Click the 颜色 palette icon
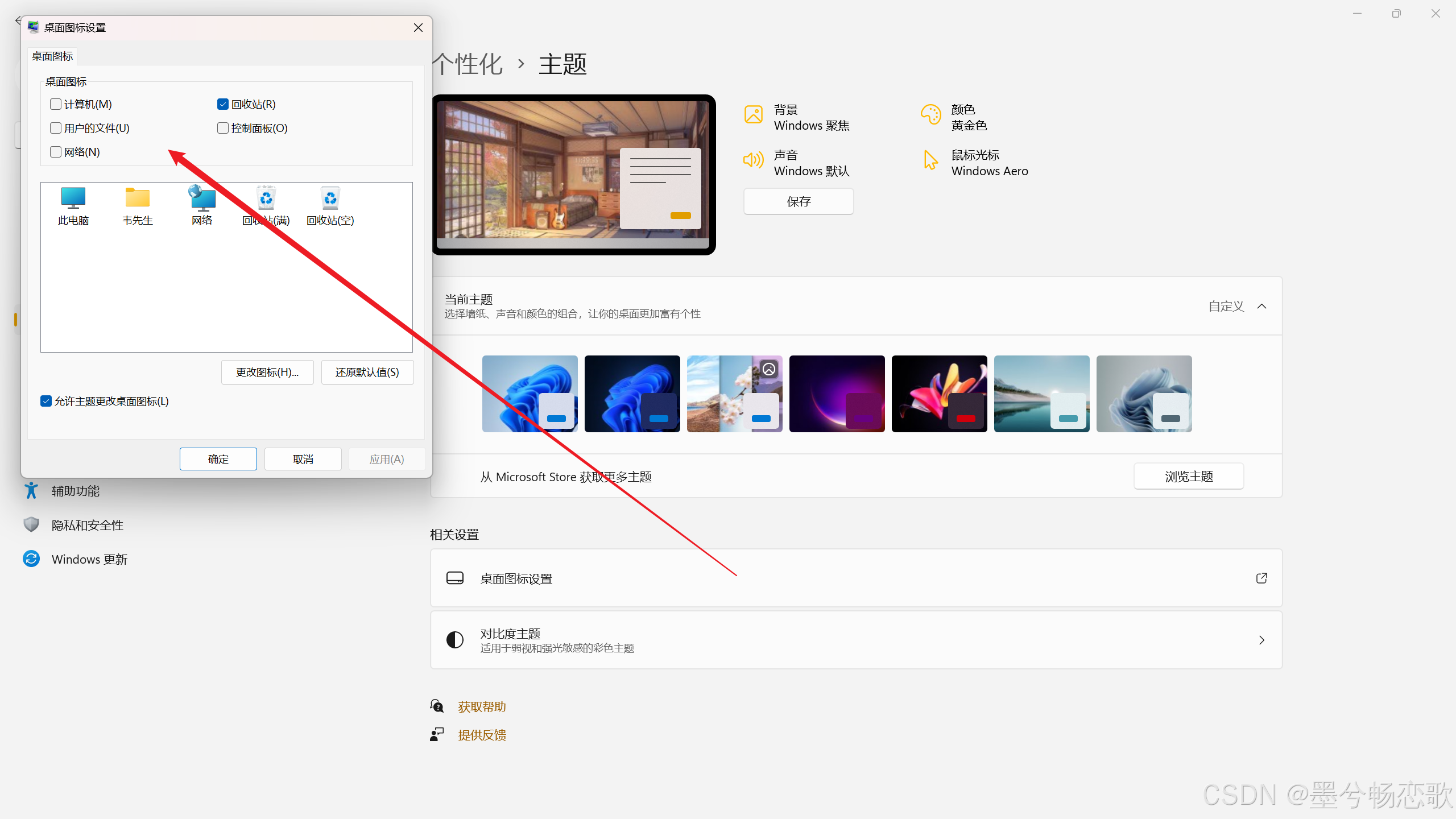1456x819 pixels. coord(930,115)
